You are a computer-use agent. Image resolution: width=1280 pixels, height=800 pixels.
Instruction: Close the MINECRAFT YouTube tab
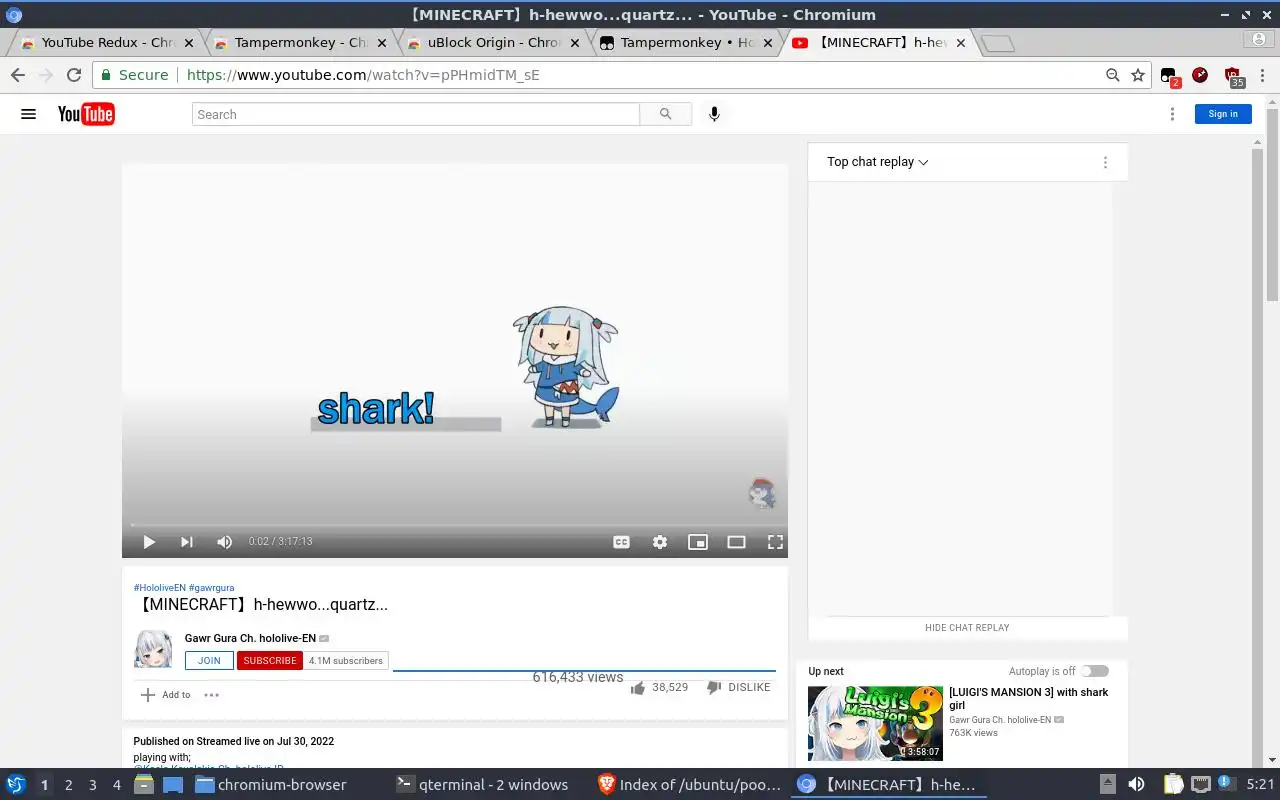coord(961,43)
